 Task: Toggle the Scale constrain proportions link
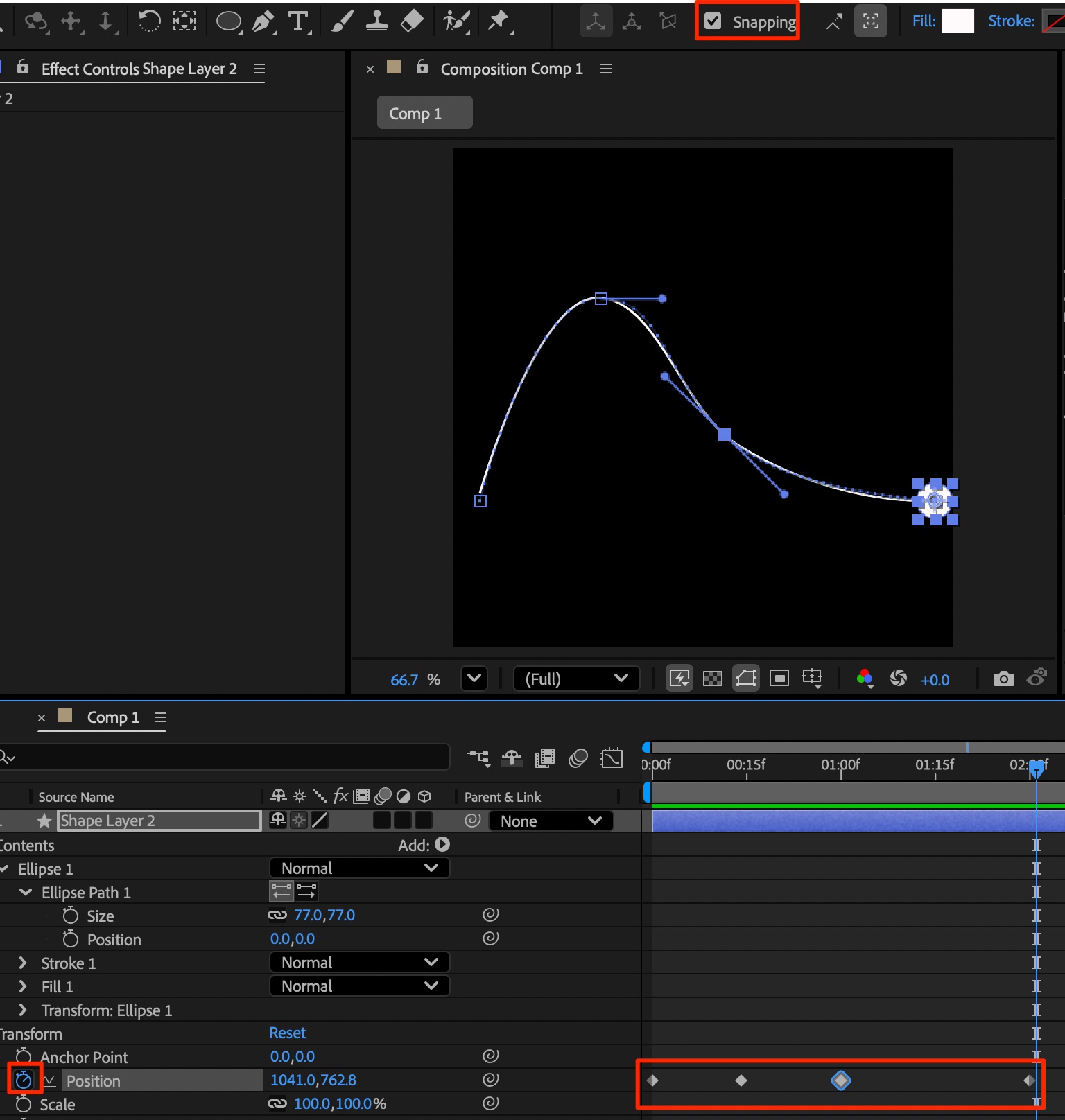(x=277, y=1103)
